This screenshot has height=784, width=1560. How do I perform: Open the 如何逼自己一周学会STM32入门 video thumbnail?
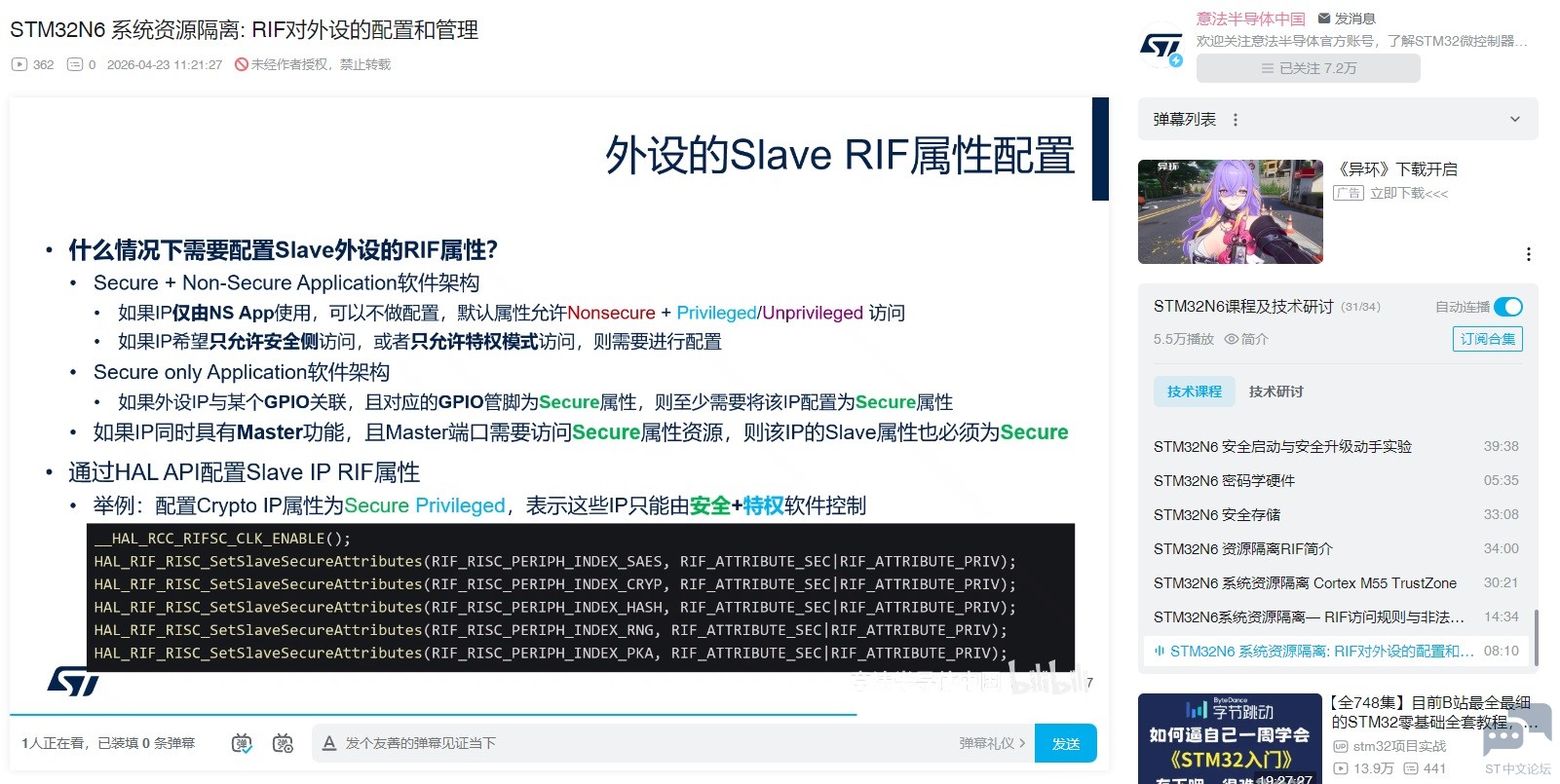pos(1230,738)
